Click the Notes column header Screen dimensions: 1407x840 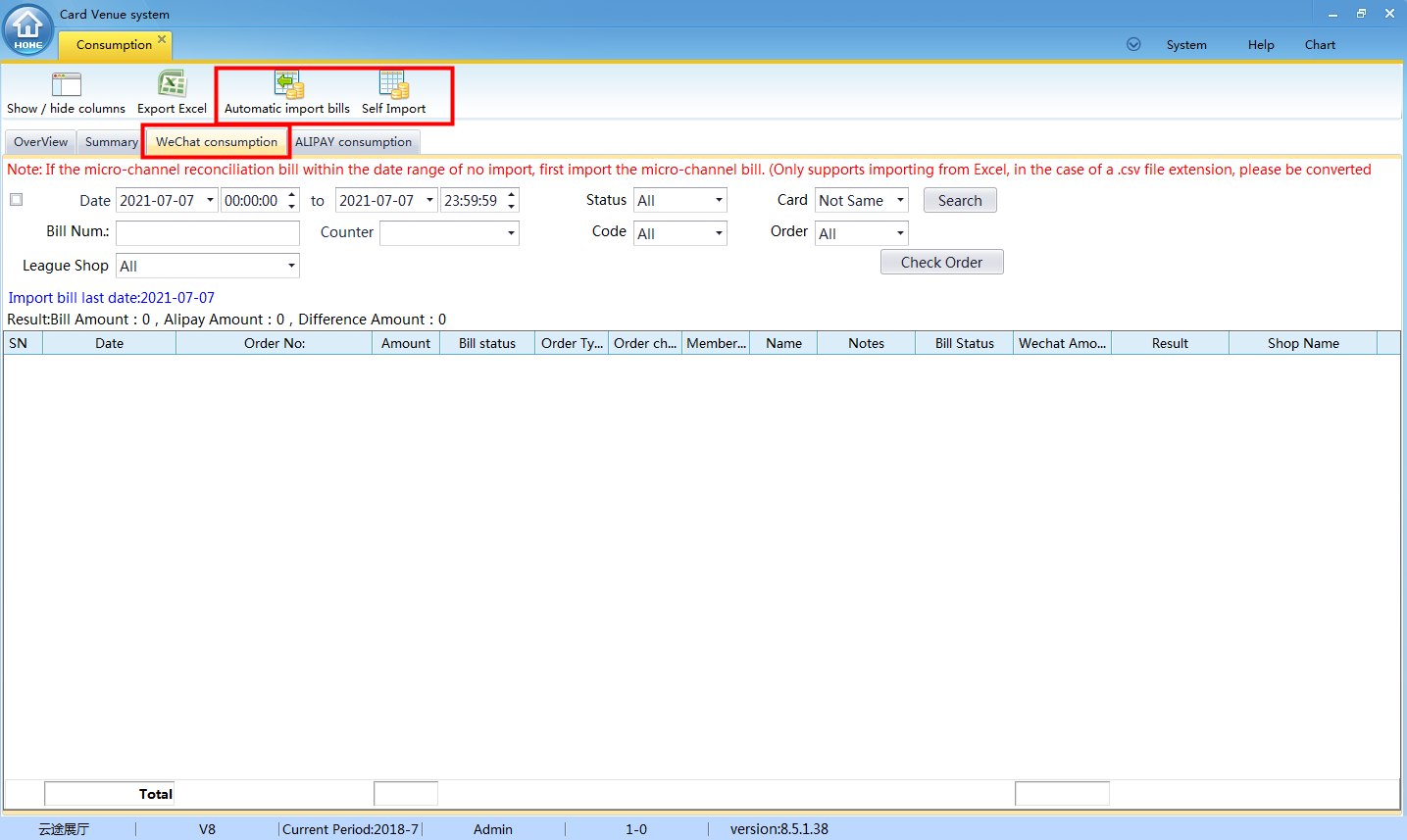pyautogui.click(x=867, y=343)
